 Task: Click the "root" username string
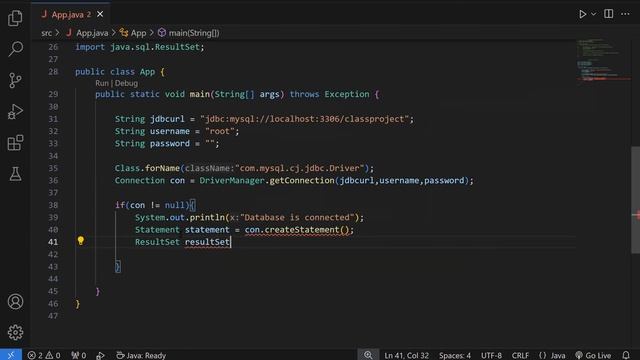point(220,131)
